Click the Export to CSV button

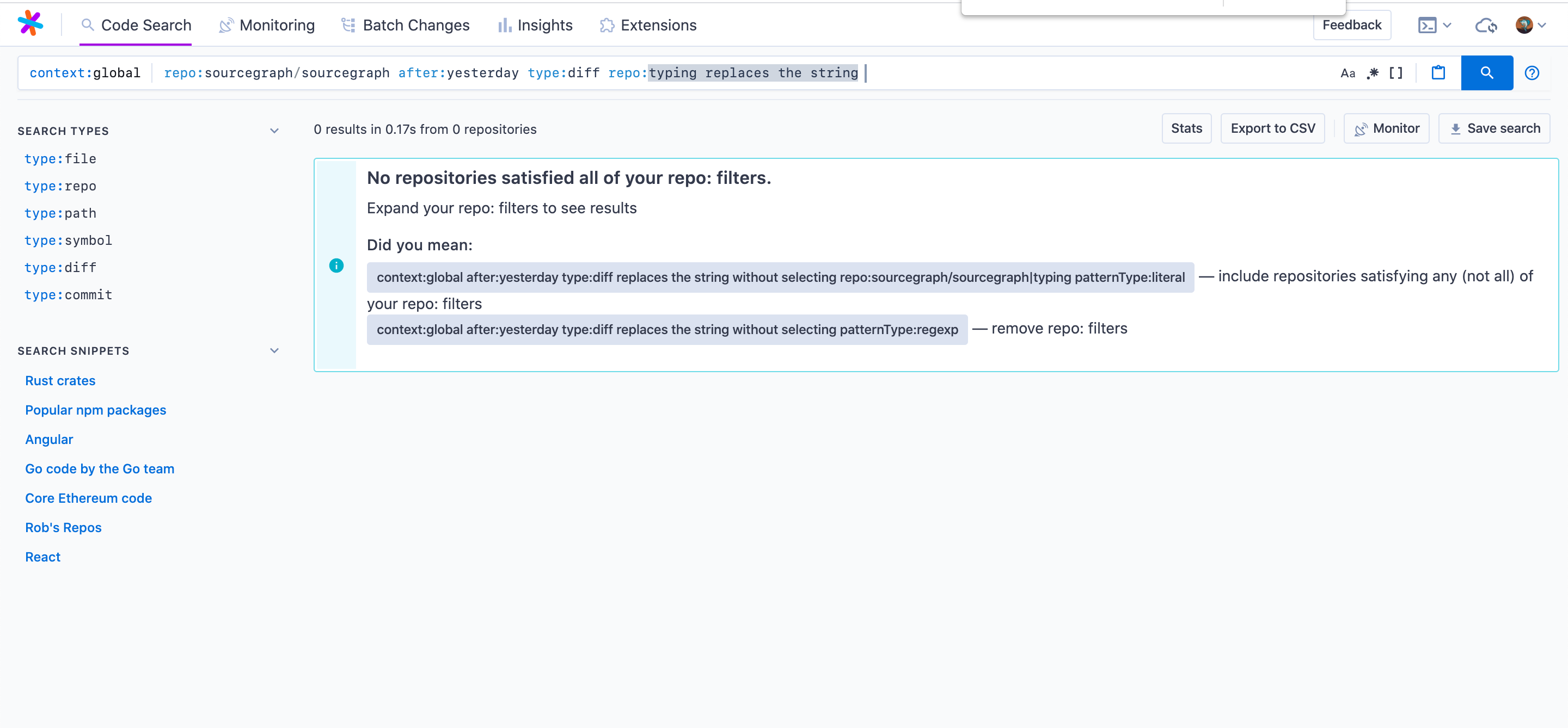tap(1272, 128)
